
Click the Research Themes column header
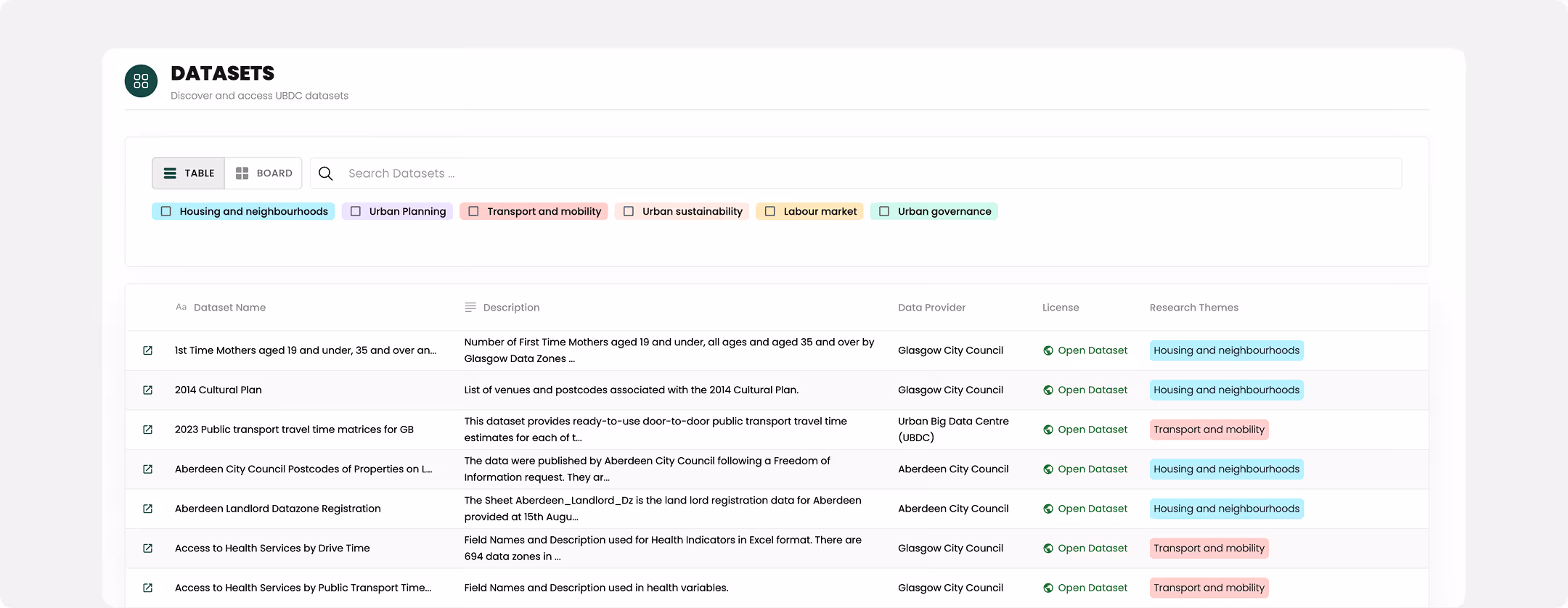point(1194,308)
